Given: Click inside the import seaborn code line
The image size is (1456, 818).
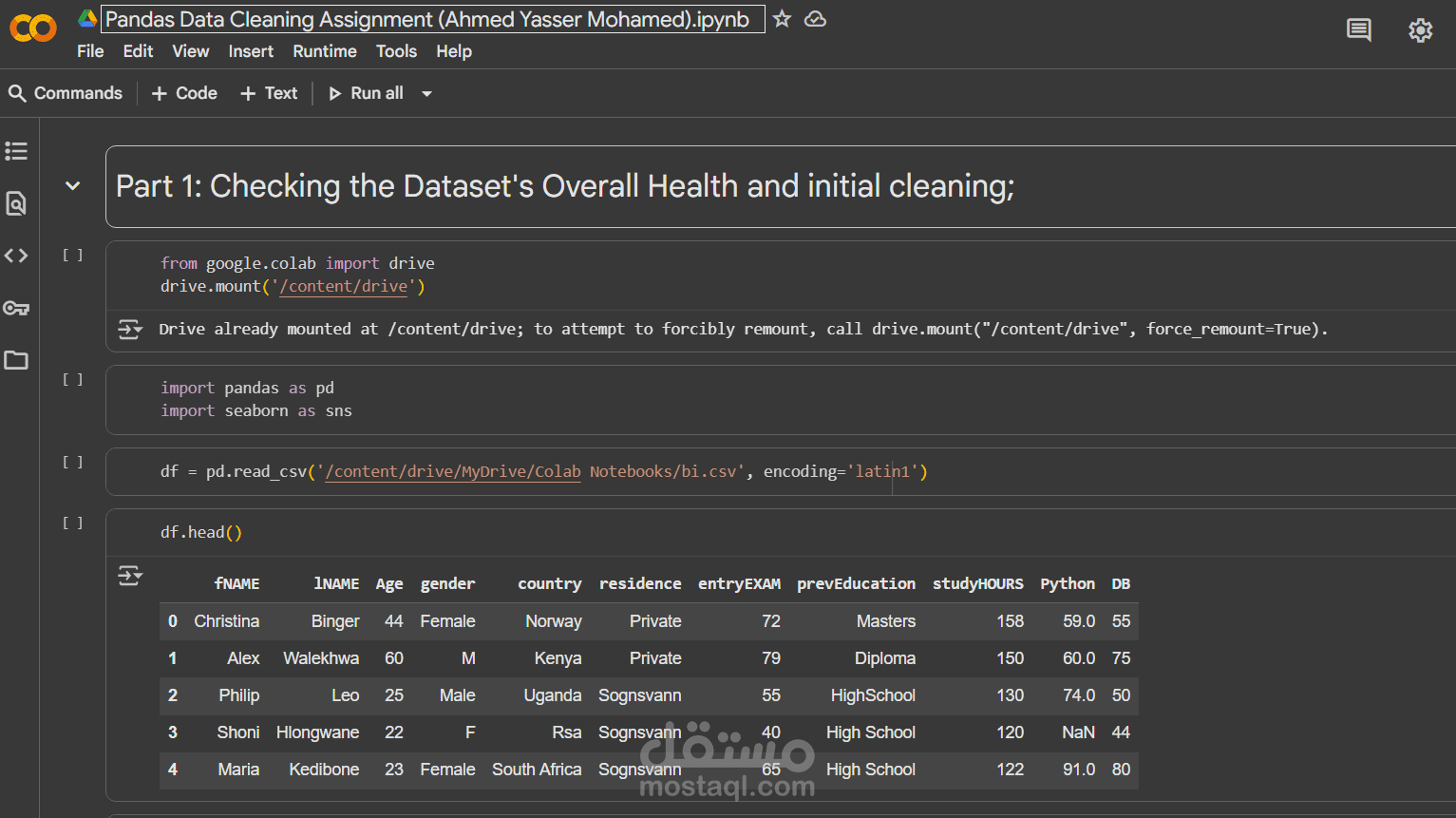Looking at the screenshot, I should pos(256,411).
